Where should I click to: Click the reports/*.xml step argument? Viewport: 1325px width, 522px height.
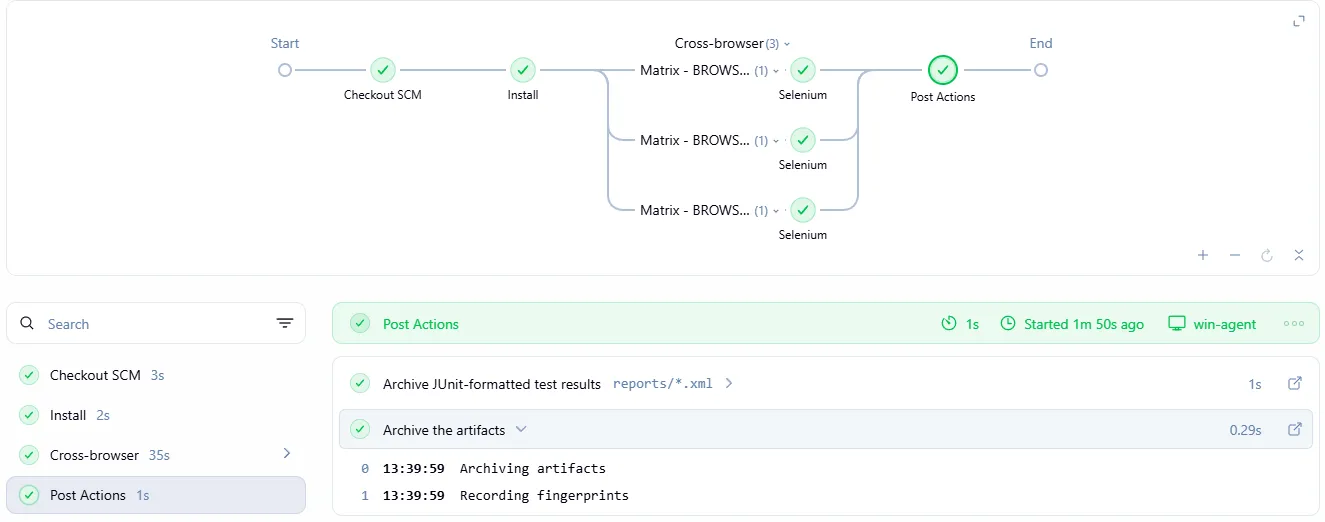click(663, 383)
